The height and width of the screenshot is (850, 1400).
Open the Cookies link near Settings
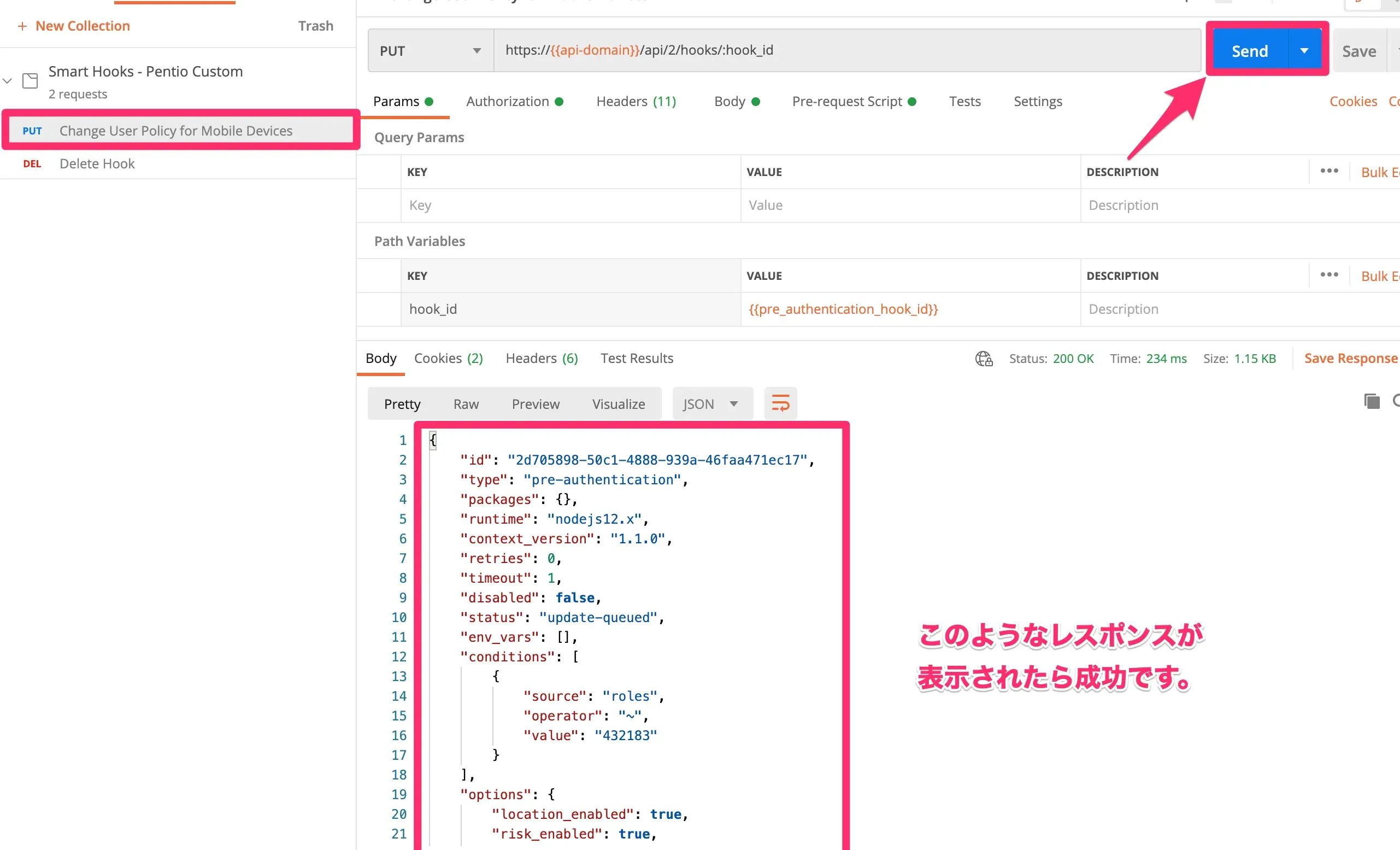[1353, 101]
